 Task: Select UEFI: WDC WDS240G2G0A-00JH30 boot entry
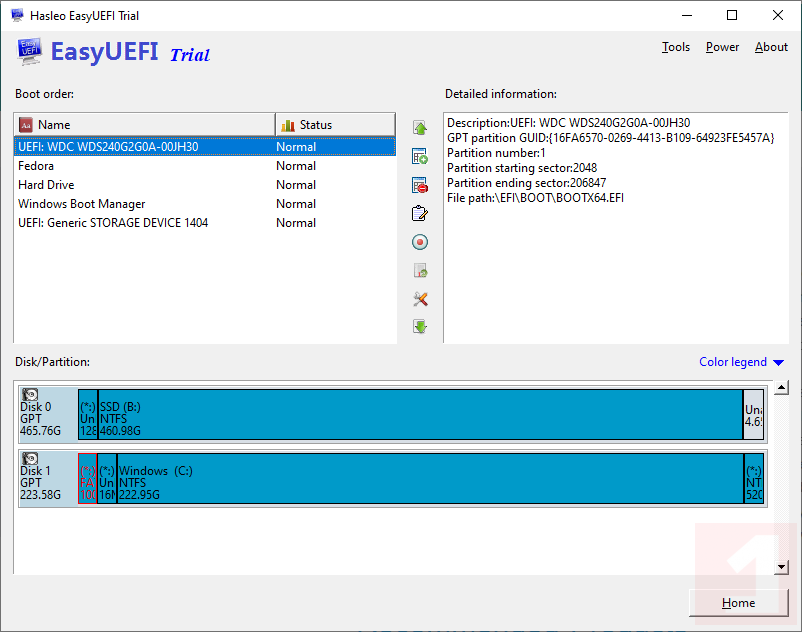(x=205, y=147)
